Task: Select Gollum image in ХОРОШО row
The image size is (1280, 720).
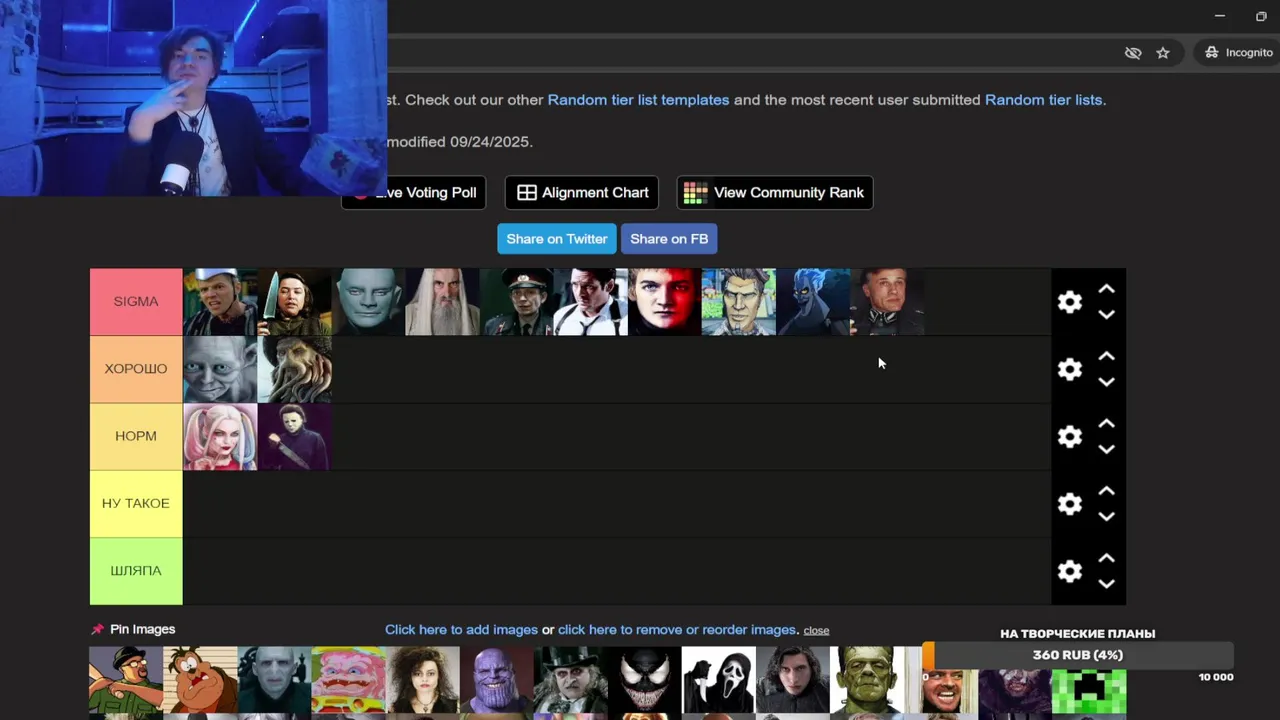Action: pos(220,369)
